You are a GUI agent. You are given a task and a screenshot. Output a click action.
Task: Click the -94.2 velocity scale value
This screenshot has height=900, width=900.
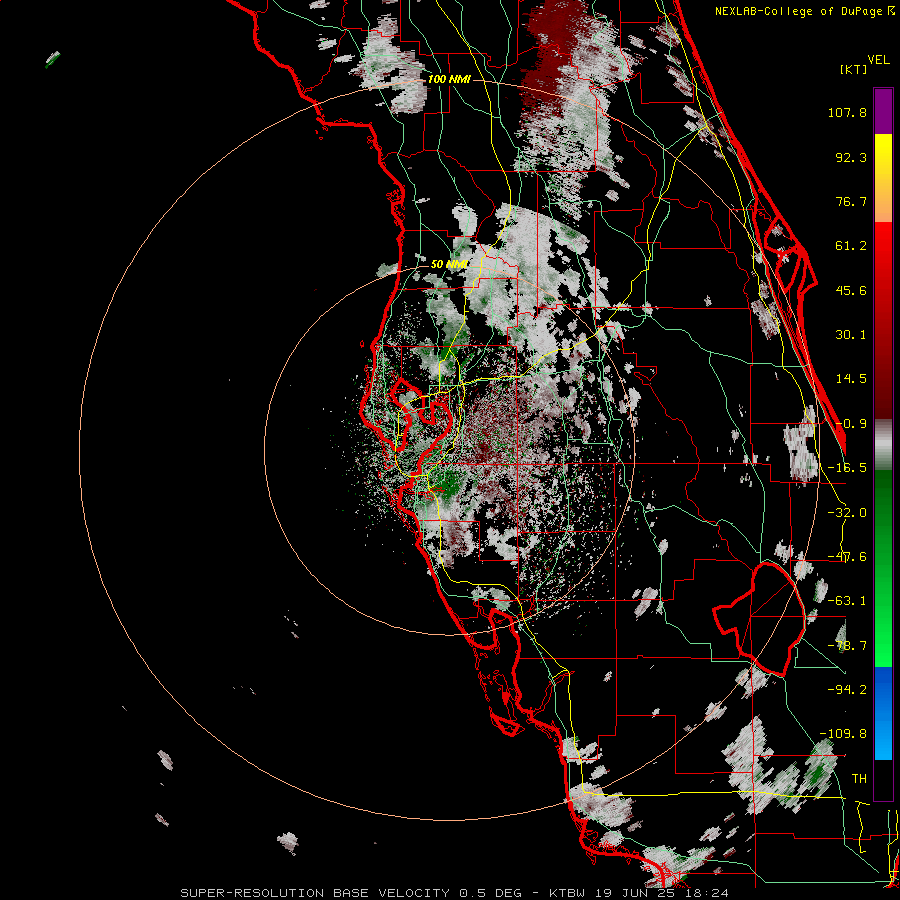847,690
